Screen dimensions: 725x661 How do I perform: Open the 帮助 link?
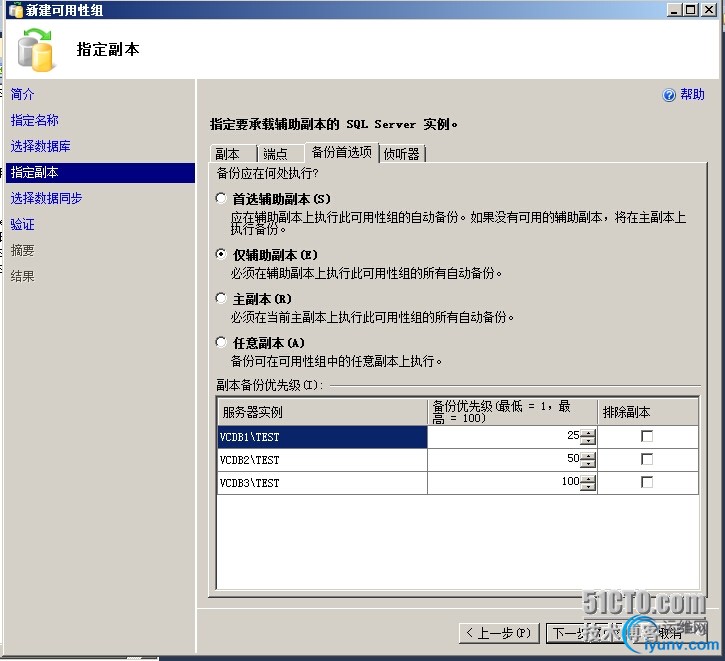click(692, 95)
